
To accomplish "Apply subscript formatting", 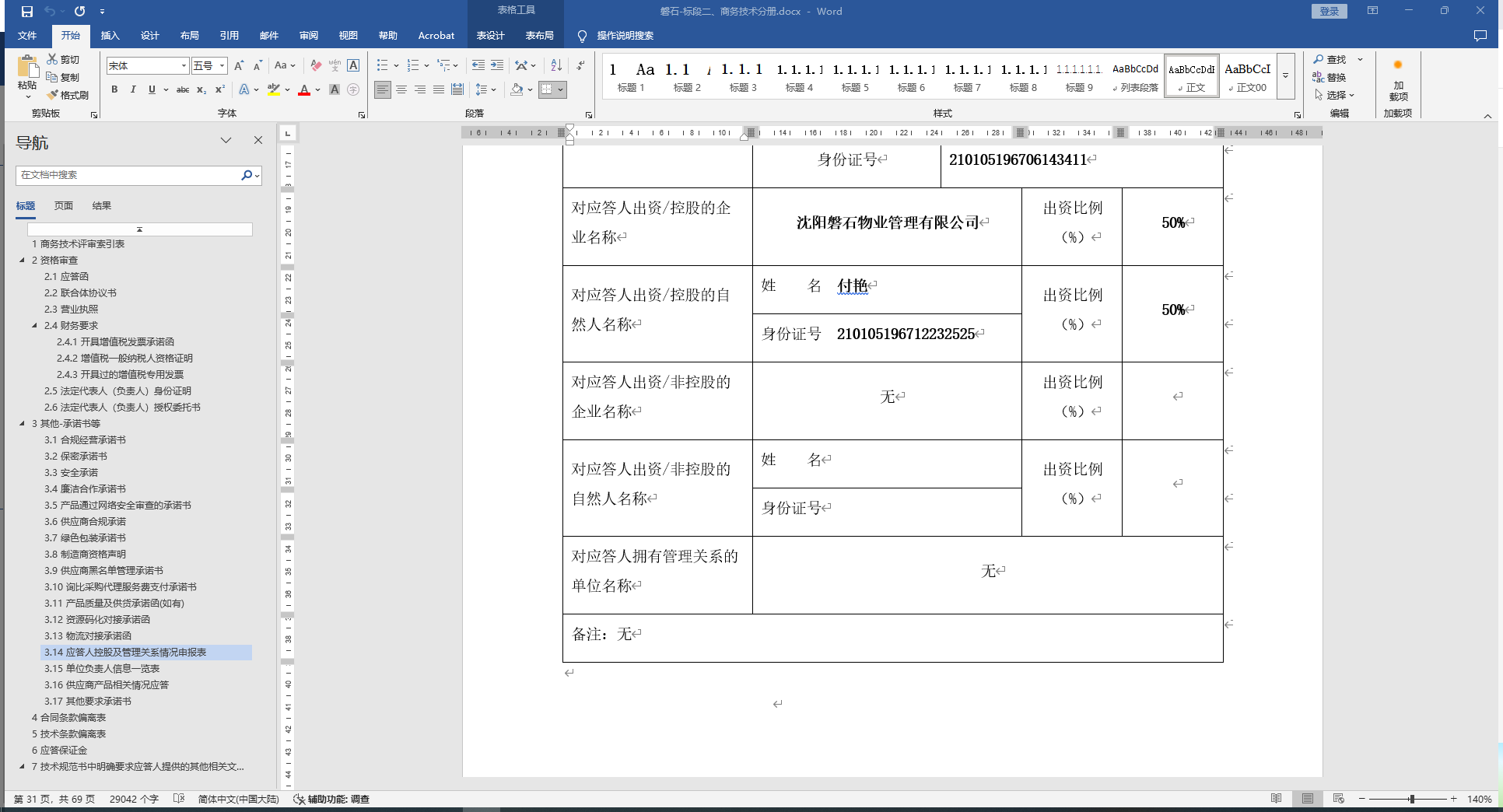I will pos(201,89).
